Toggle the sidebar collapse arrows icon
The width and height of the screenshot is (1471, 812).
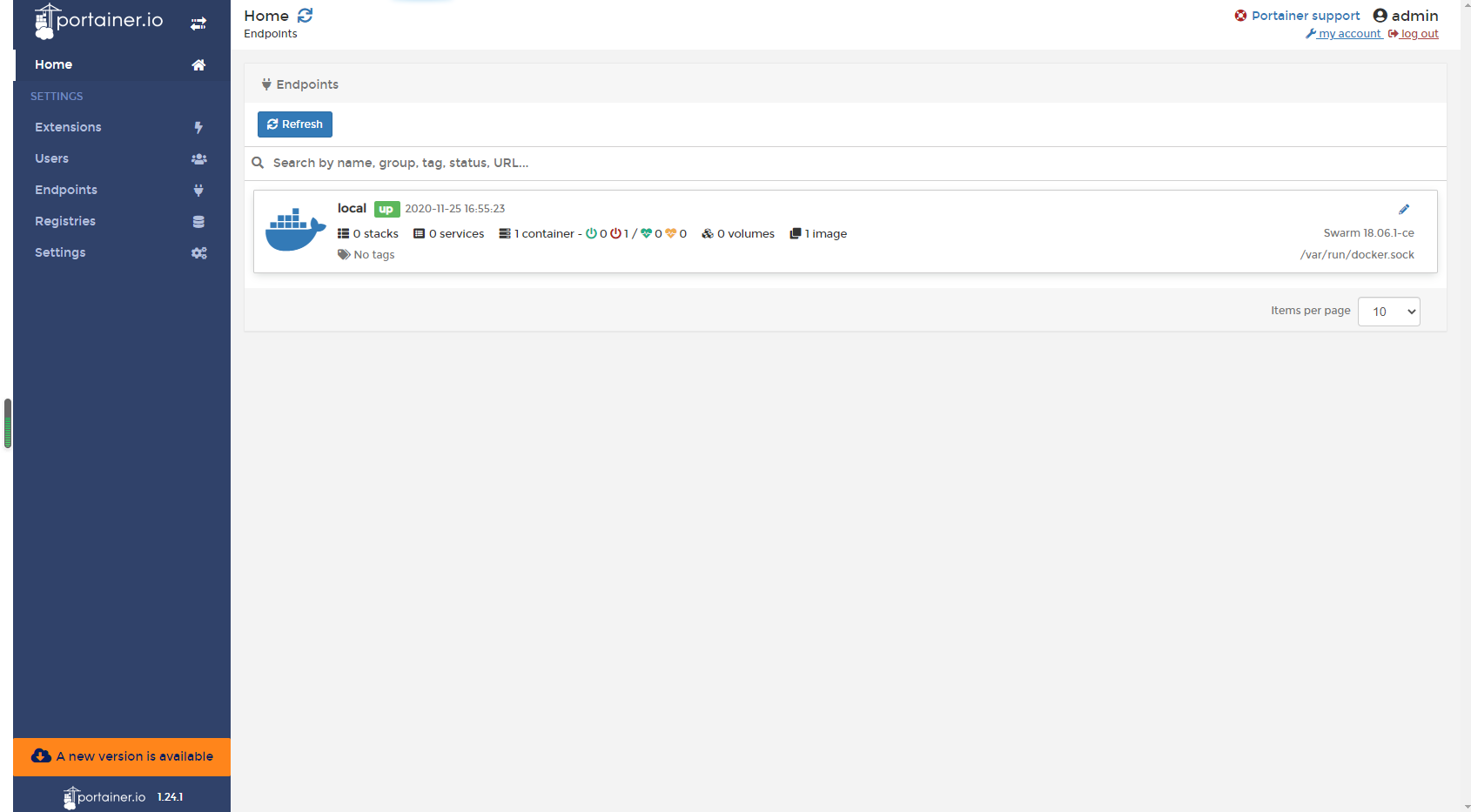198,23
